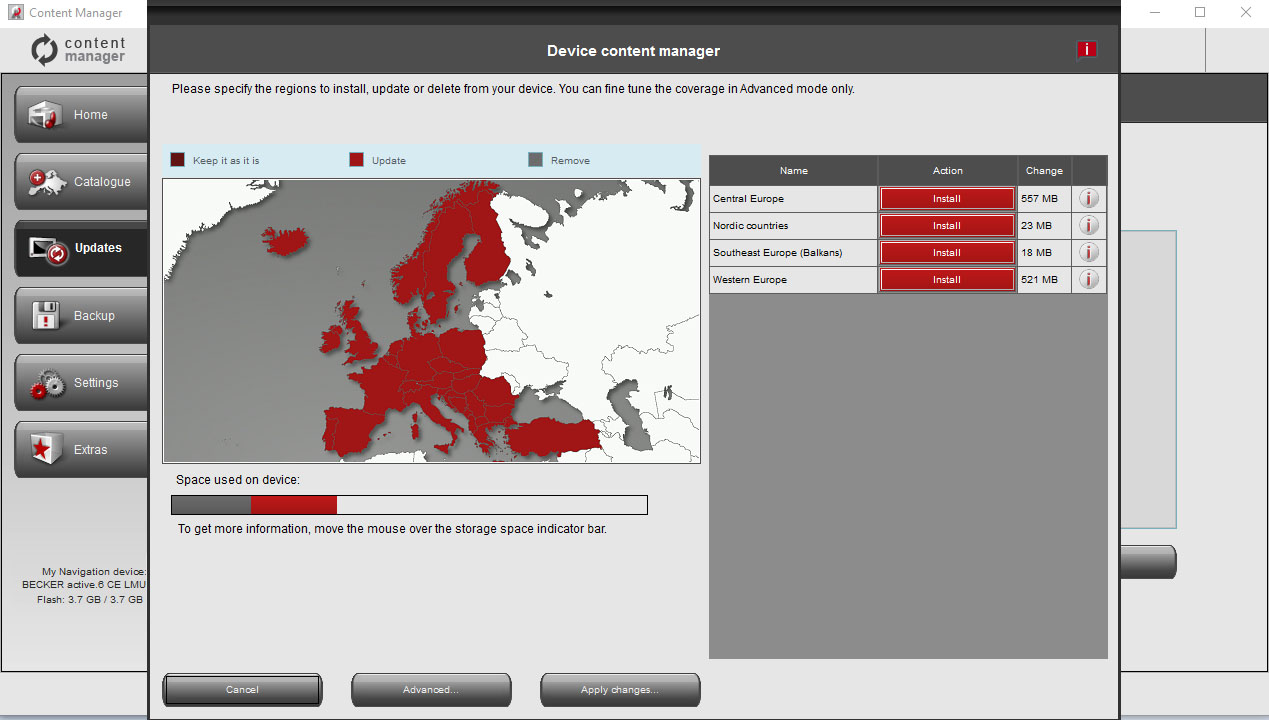This screenshot has width=1269, height=720.
Task: Open the Extras section
Action: click(82, 450)
